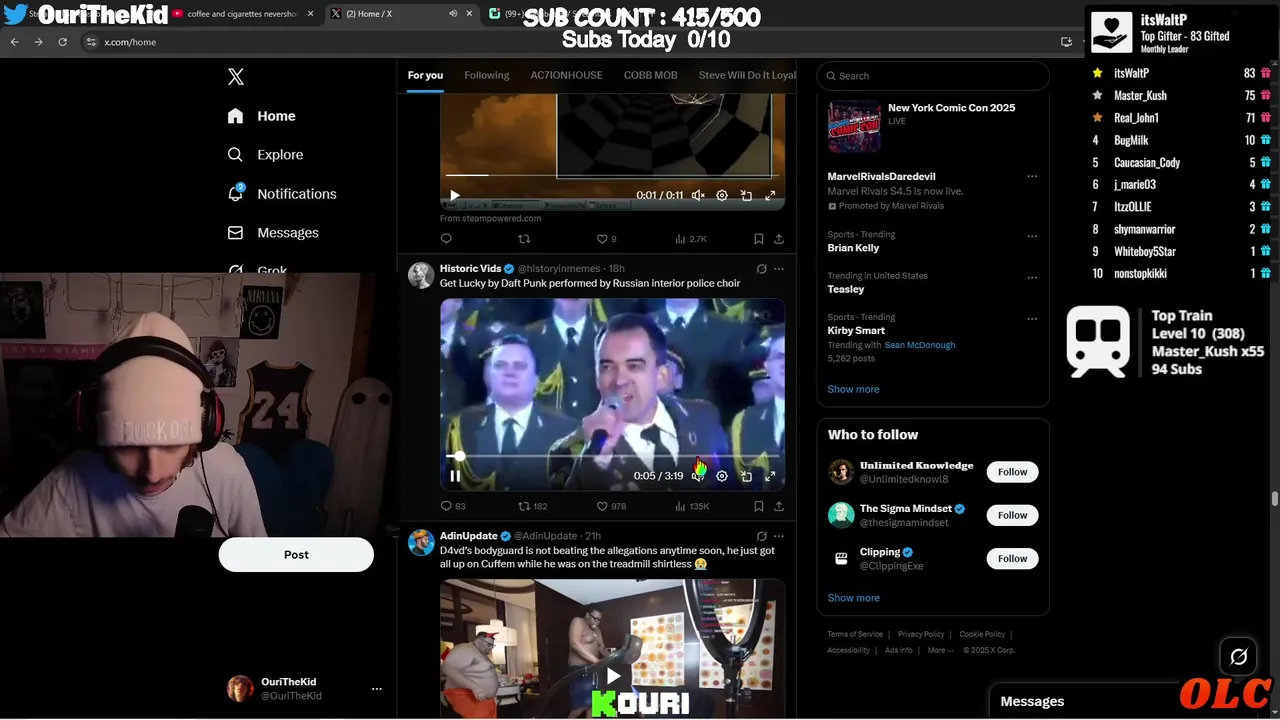Seek on the 0:11 video progress bar

click(611, 175)
